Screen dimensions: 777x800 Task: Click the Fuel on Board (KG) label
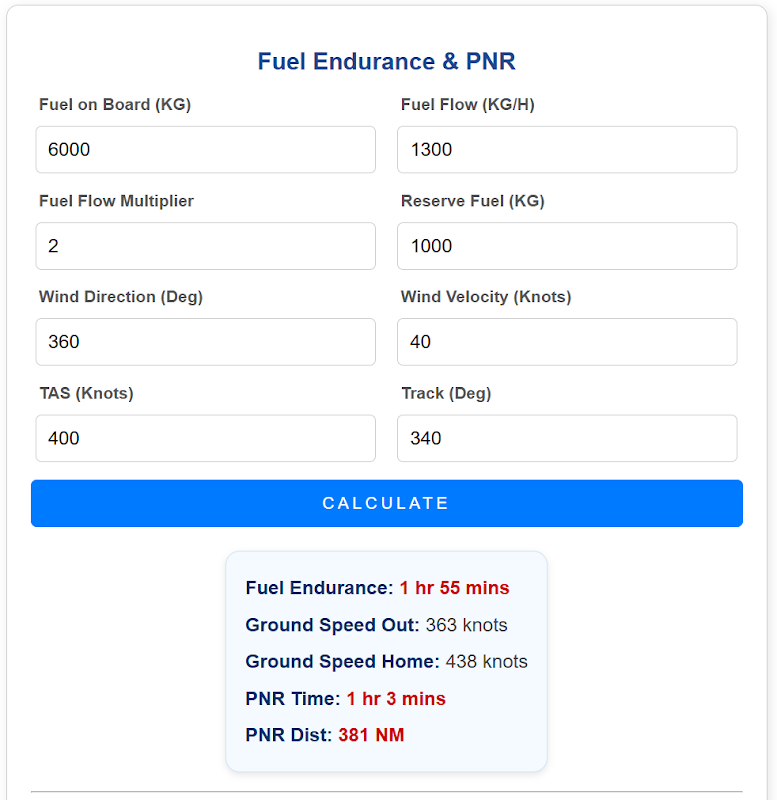pos(115,105)
